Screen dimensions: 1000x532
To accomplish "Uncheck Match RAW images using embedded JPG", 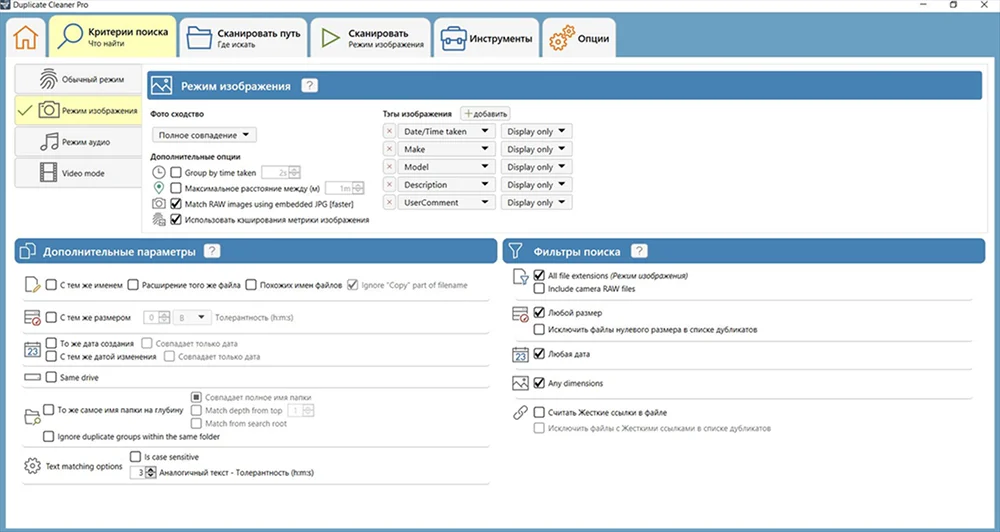I will (x=176, y=203).
